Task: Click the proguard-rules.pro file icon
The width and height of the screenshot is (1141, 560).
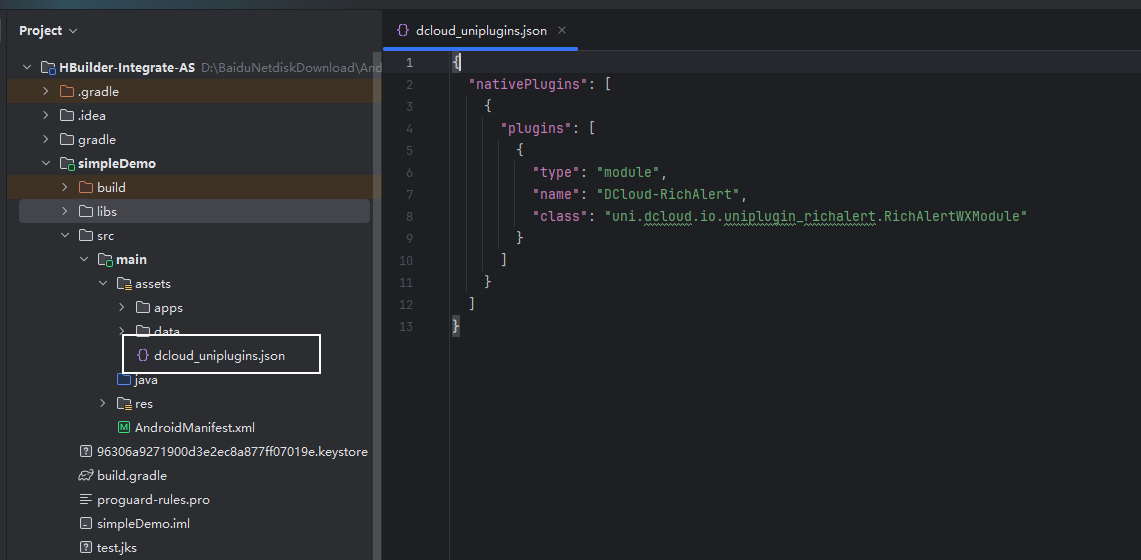Action: coord(86,500)
